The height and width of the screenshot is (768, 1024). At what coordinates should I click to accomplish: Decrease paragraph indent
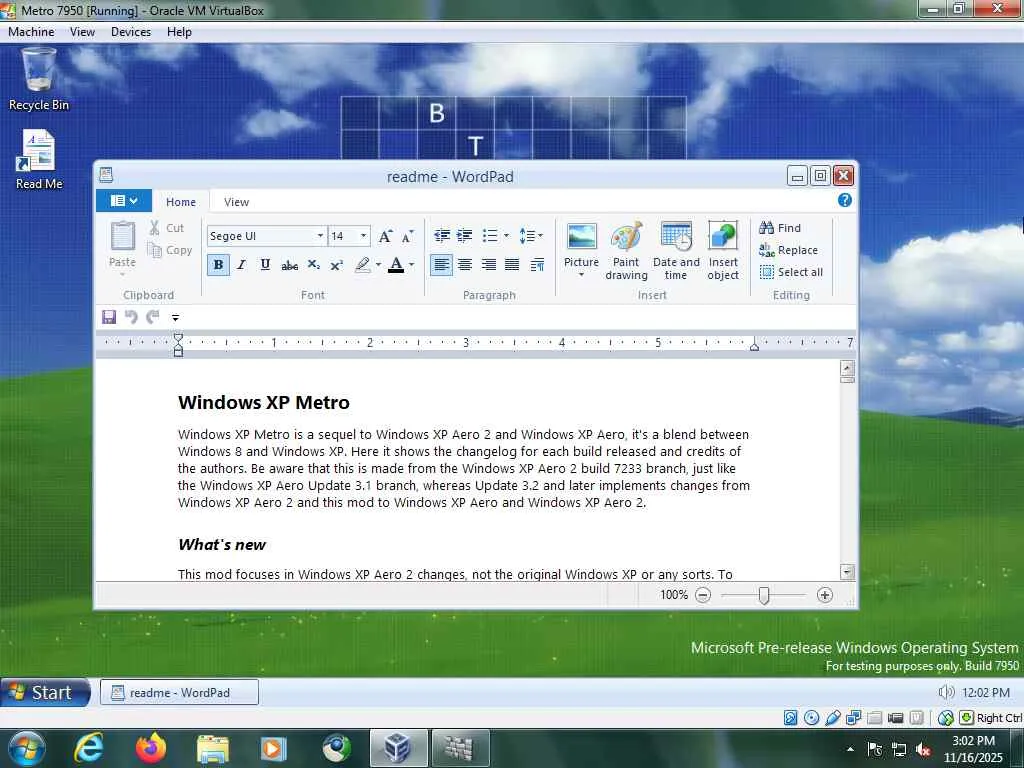click(x=442, y=235)
